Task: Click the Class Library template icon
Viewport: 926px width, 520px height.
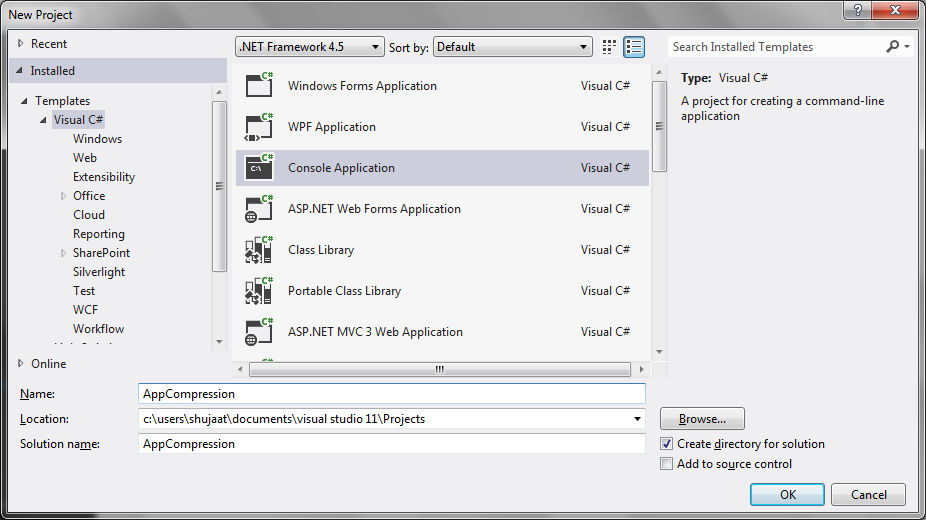Action: click(259, 250)
